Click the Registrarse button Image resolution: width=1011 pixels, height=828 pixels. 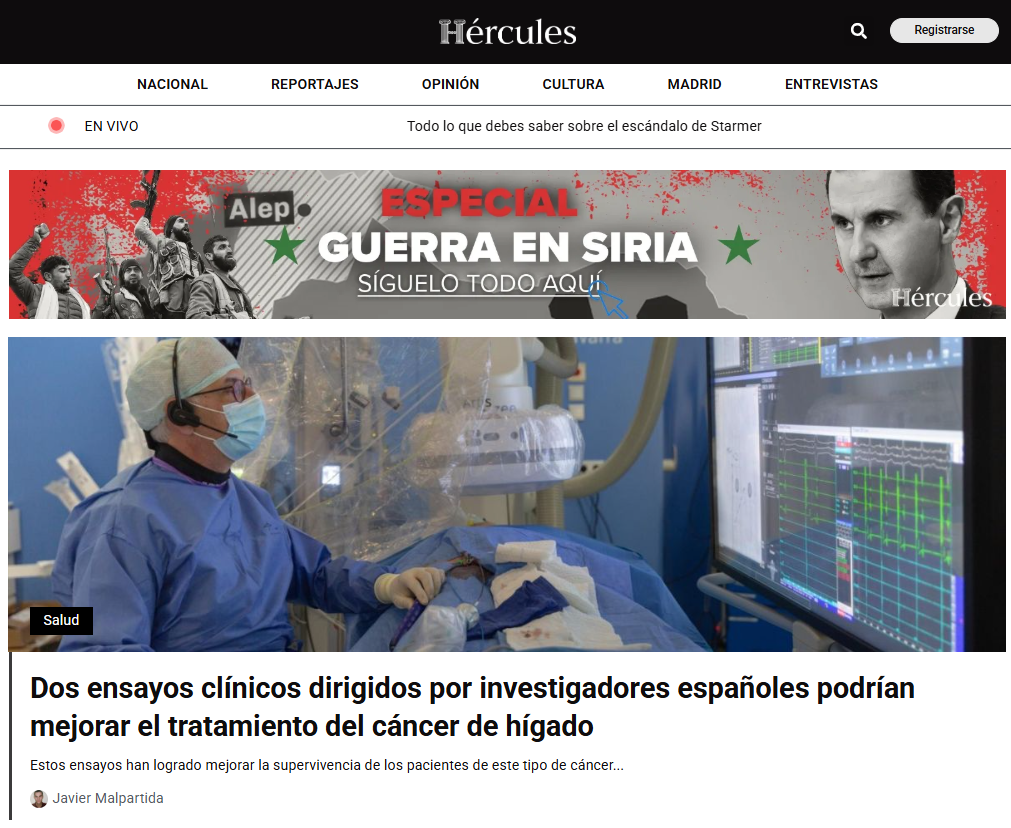[x=944, y=30]
